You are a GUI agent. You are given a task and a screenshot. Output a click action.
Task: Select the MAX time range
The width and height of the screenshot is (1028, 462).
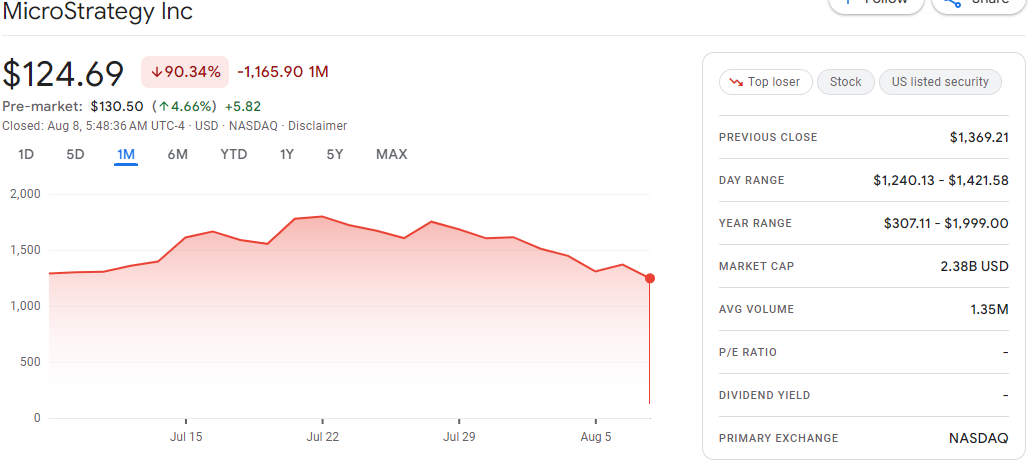click(391, 154)
